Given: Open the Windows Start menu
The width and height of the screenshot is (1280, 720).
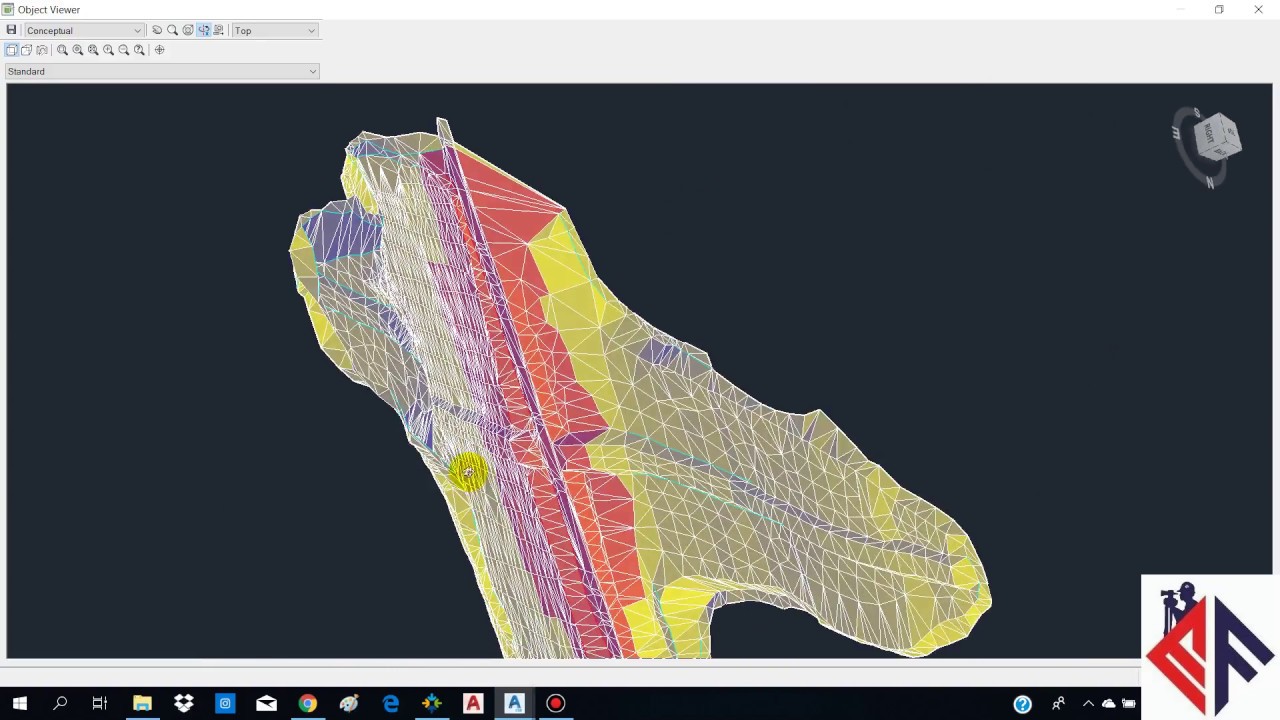Looking at the screenshot, I should pyautogui.click(x=19, y=703).
